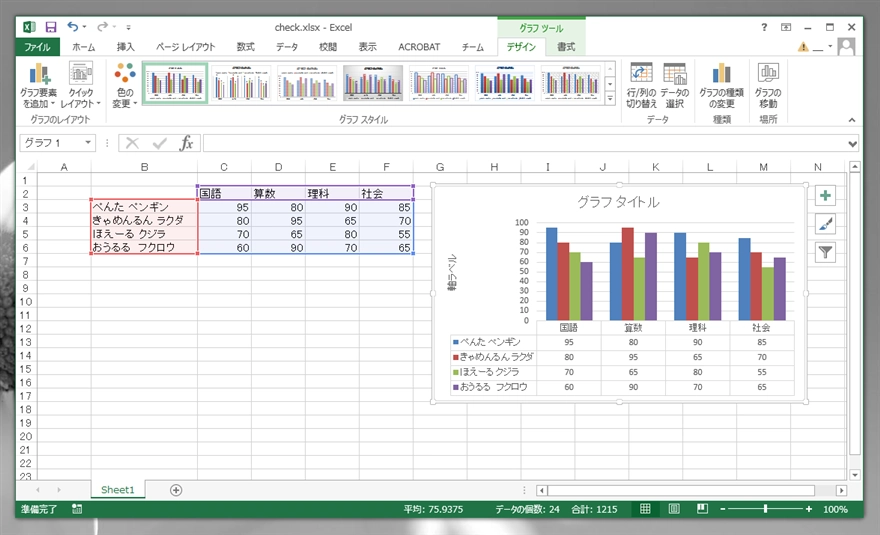Click グラフの種類の変更 icon
Image resolution: width=880 pixels, height=535 pixels.
tap(721, 85)
